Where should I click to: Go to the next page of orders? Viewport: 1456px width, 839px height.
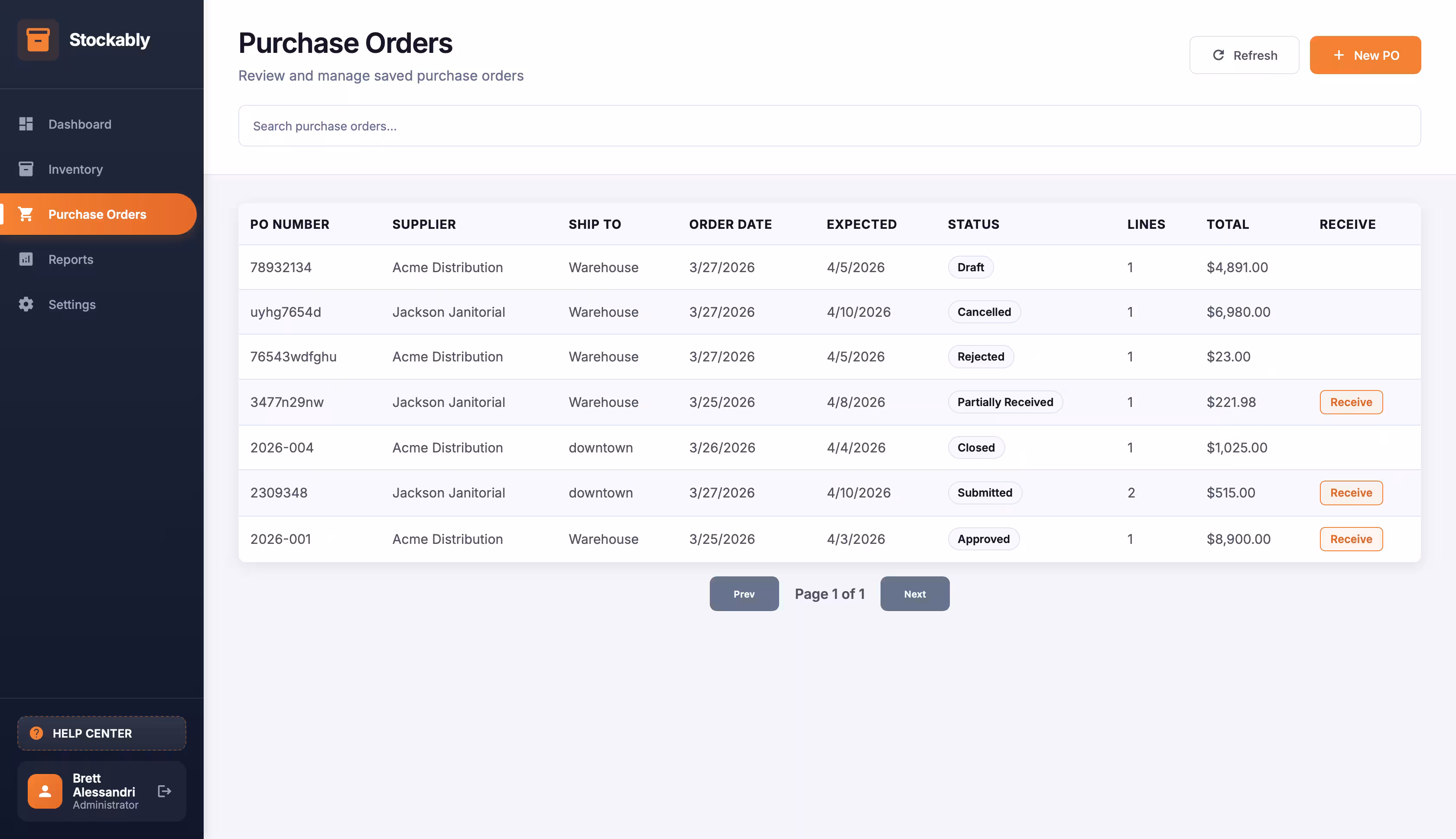914,594
